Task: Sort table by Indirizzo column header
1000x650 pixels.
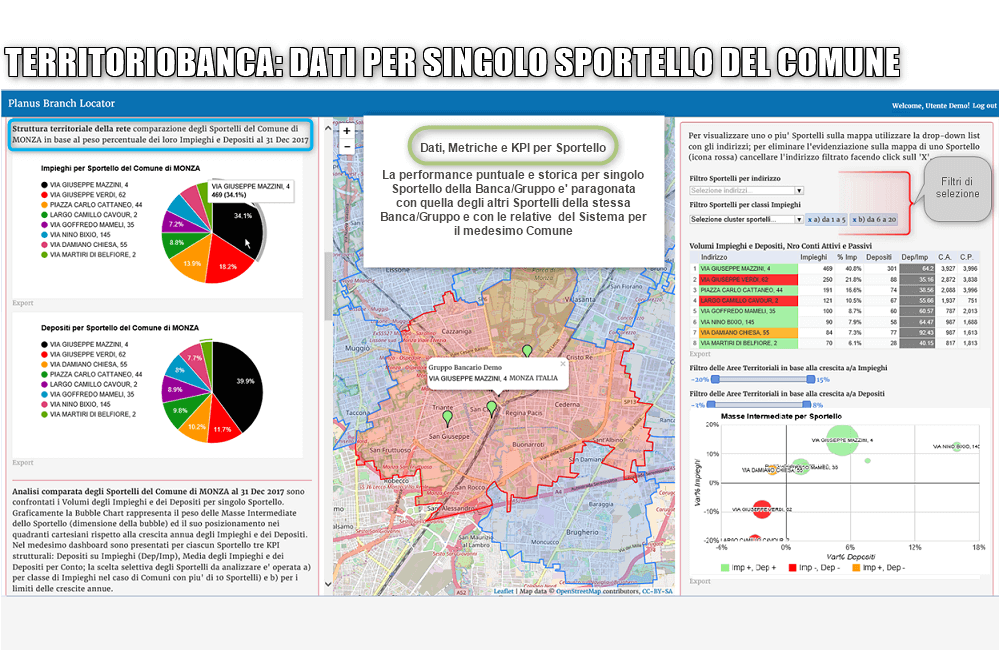Action: coord(714,257)
